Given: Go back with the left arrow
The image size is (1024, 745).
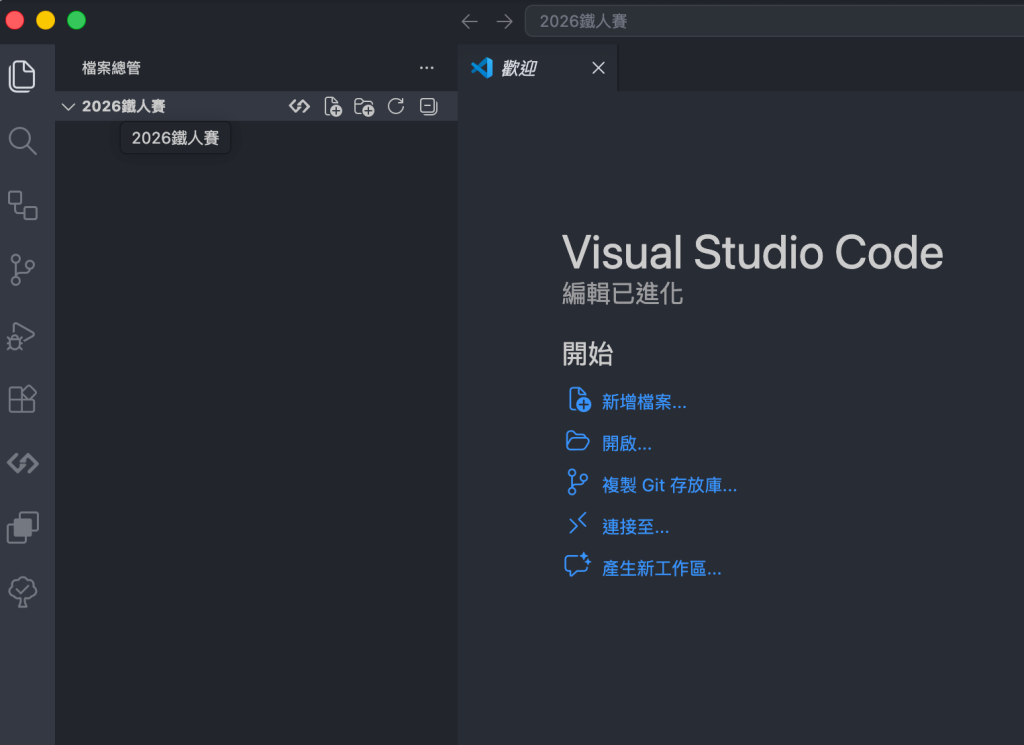Looking at the screenshot, I should coord(470,22).
